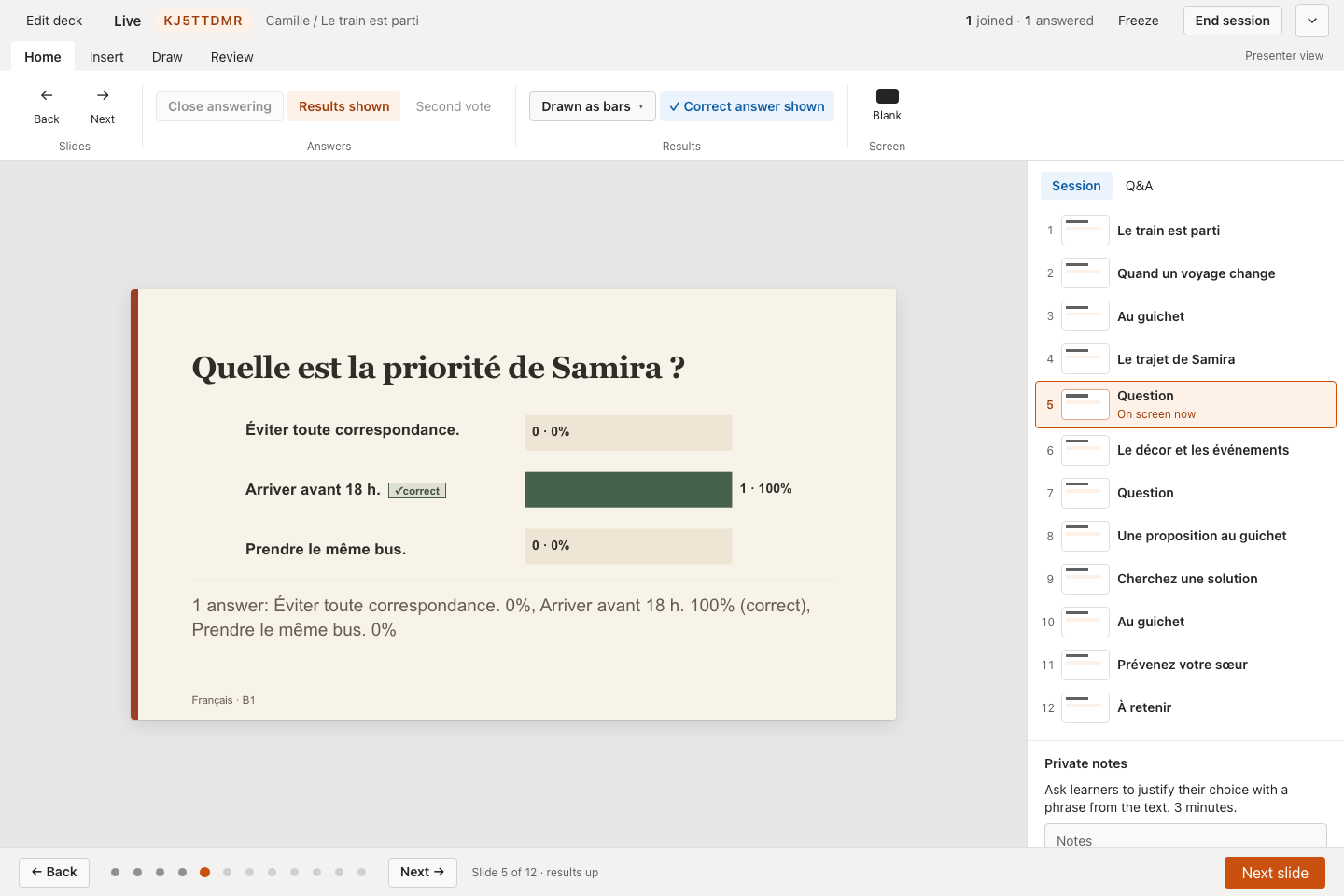1344x896 pixels.
Task: Select slide 8 Une proposition au guichet
Action: pos(1185,536)
